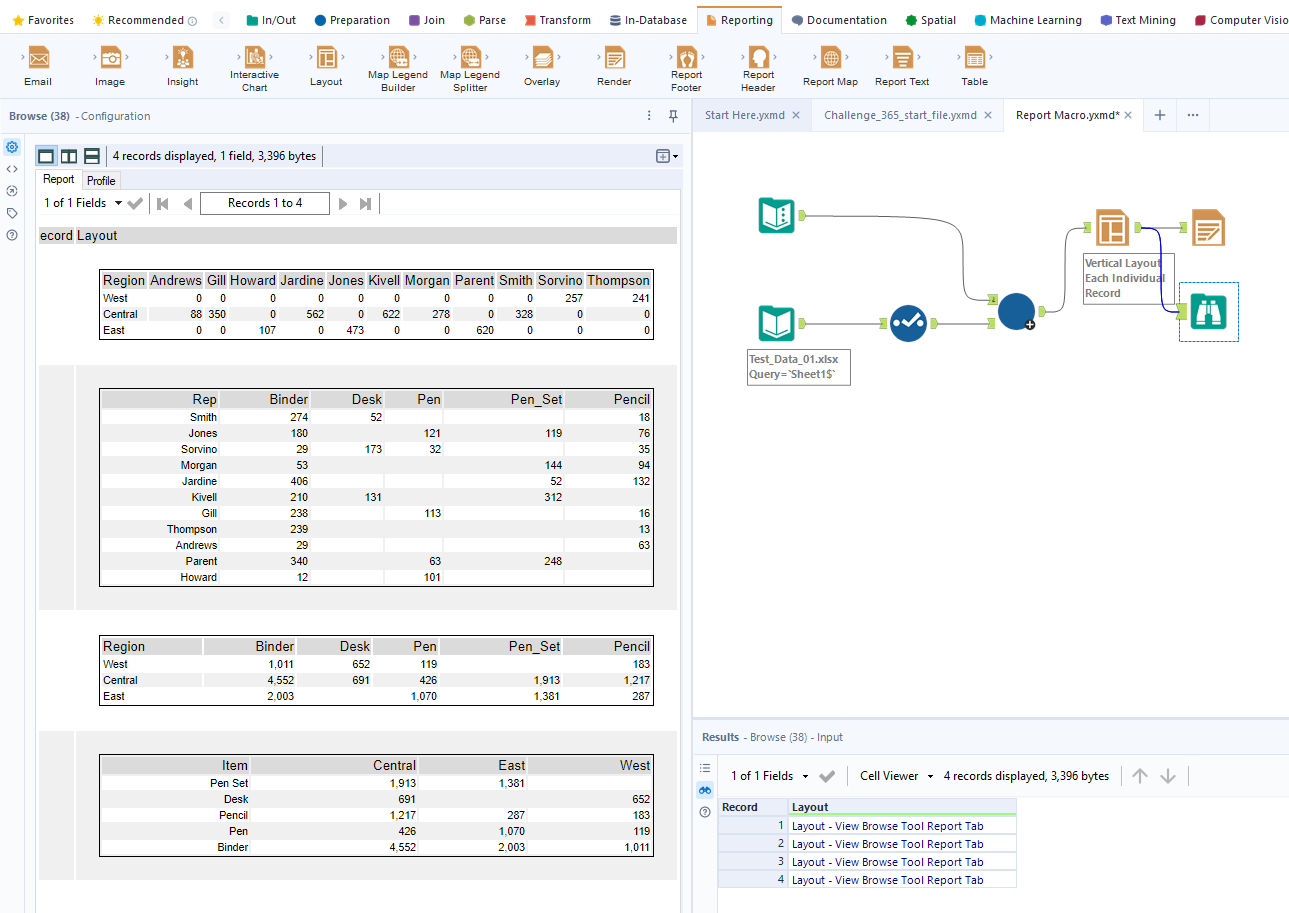The image size is (1289, 913).
Task: Select the Interactive Chart tool icon
Action: click(x=254, y=57)
